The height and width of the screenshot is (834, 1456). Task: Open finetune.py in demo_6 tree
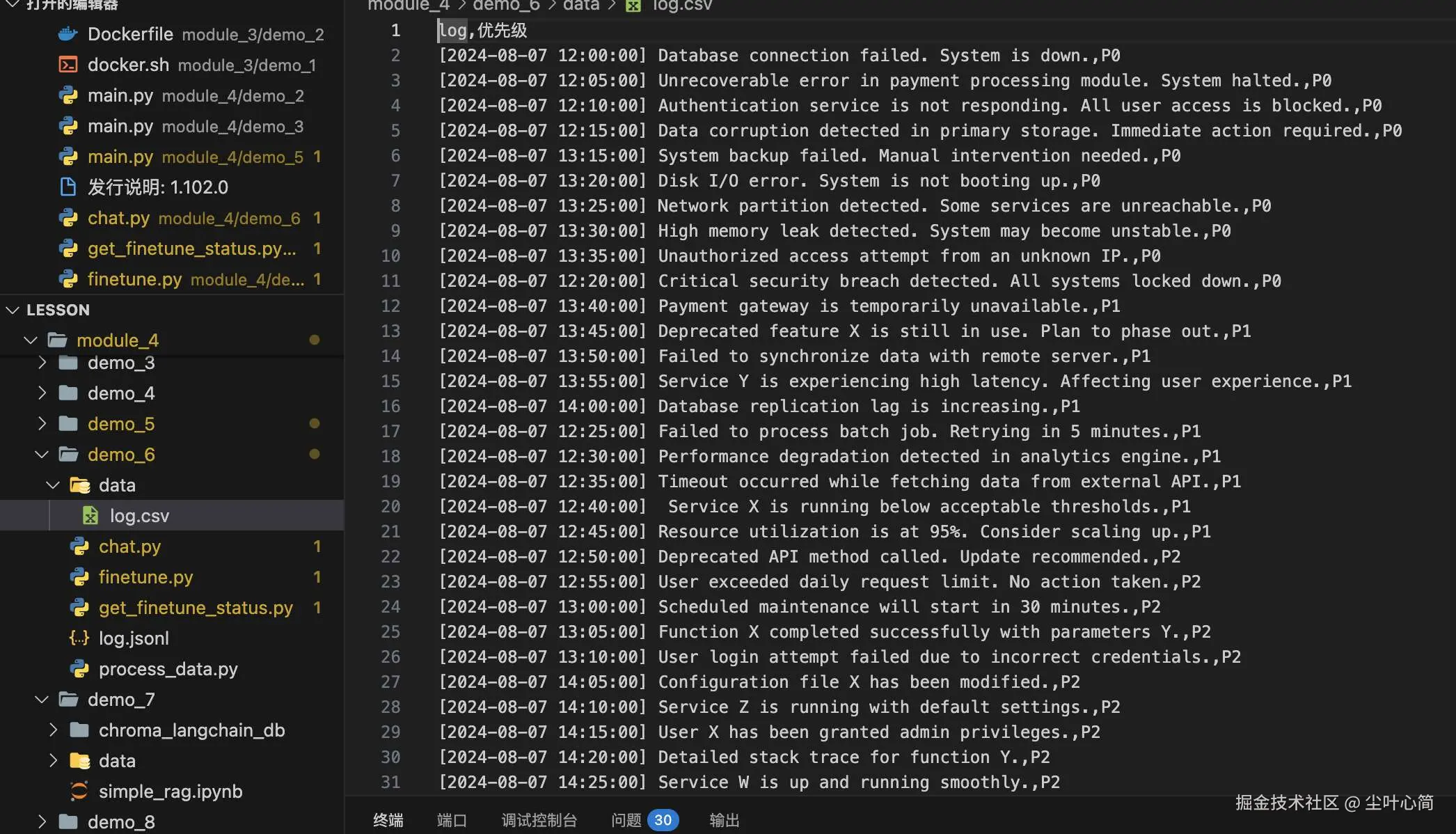click(x=145, y=577)
